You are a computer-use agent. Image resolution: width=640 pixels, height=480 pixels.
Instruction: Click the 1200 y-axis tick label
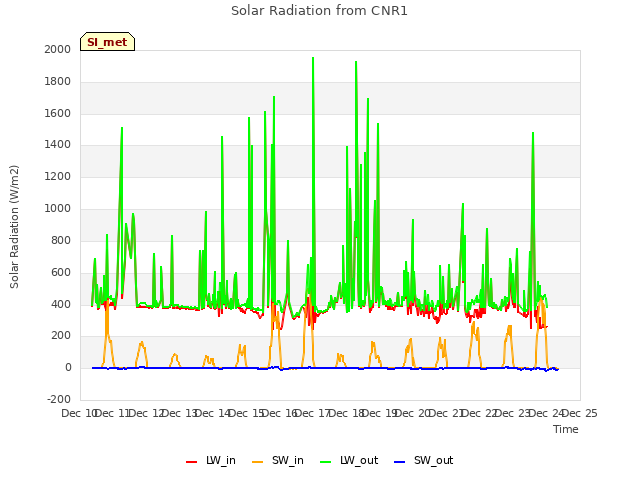click(x=58, y=177)
